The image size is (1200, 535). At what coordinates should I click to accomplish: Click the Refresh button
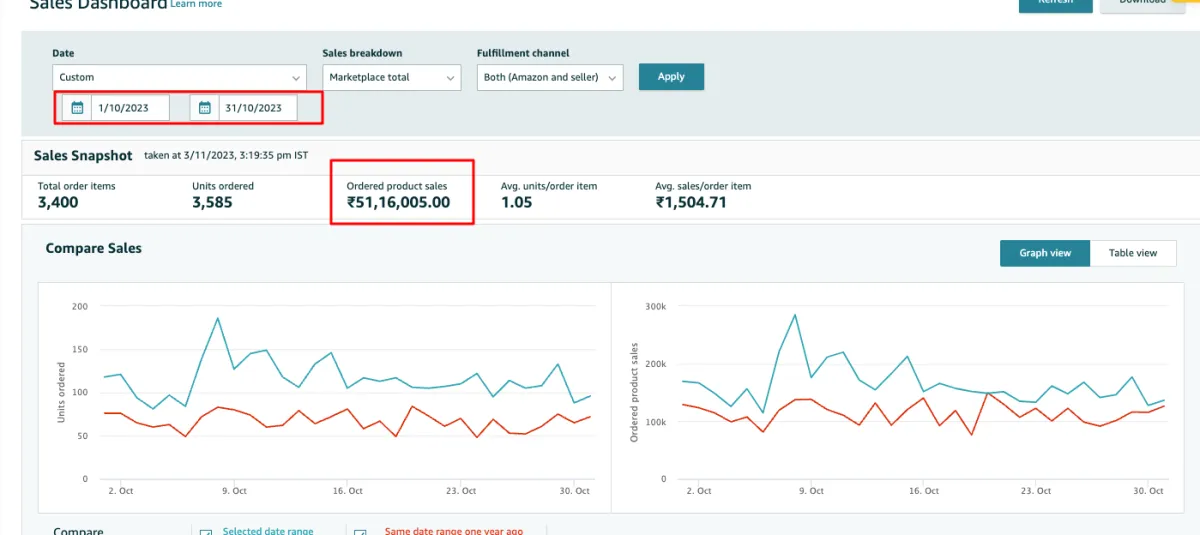[1056, 4]
